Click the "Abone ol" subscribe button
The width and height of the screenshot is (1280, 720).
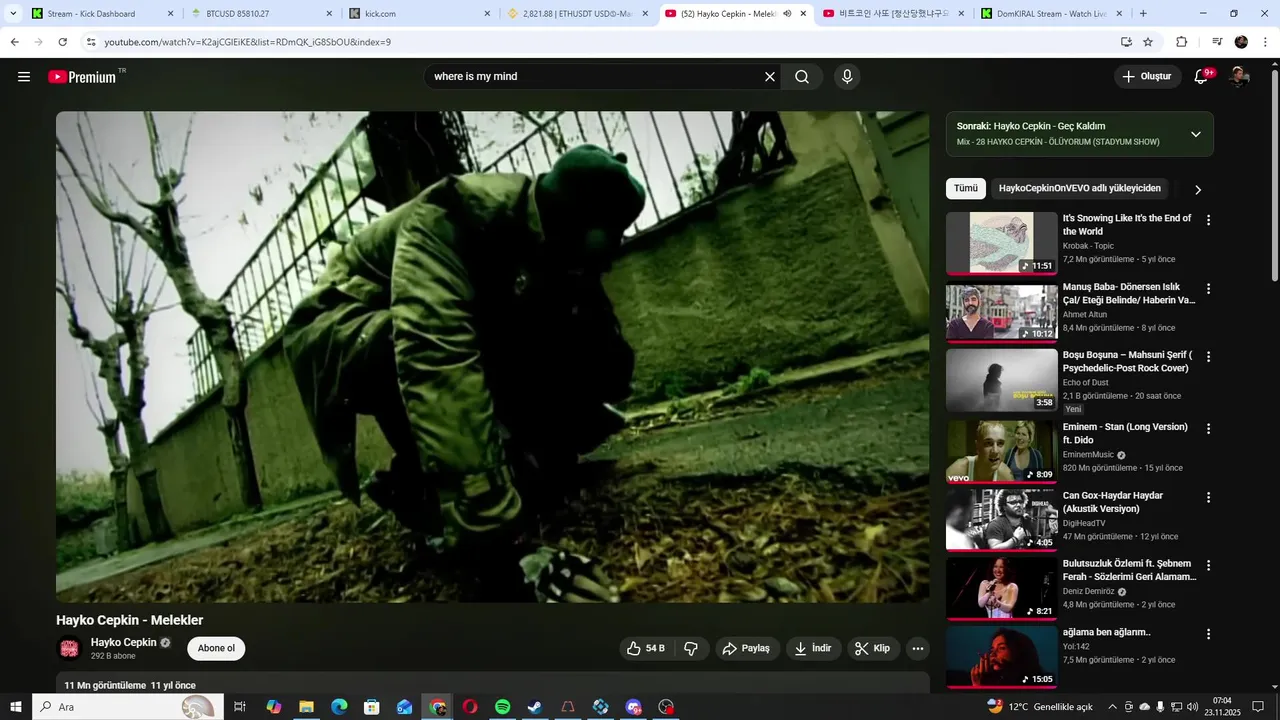coord(216,648)
